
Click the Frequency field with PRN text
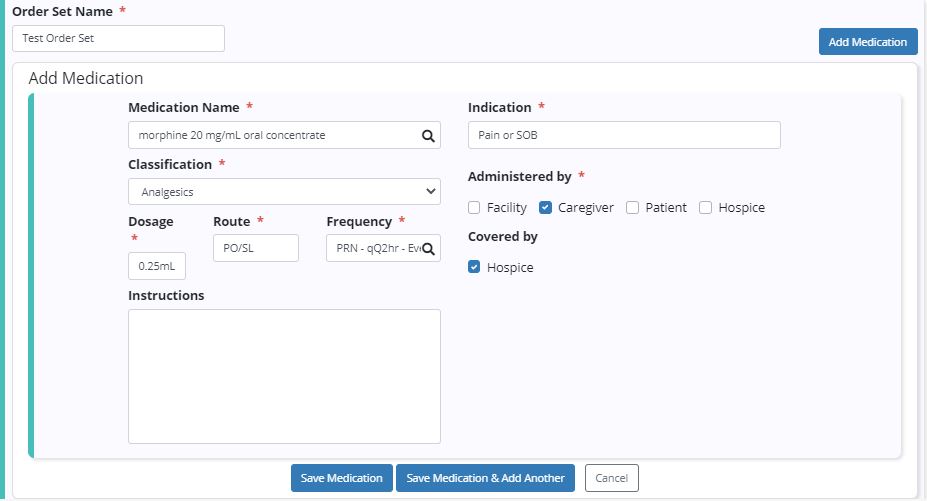coord(375,249)
